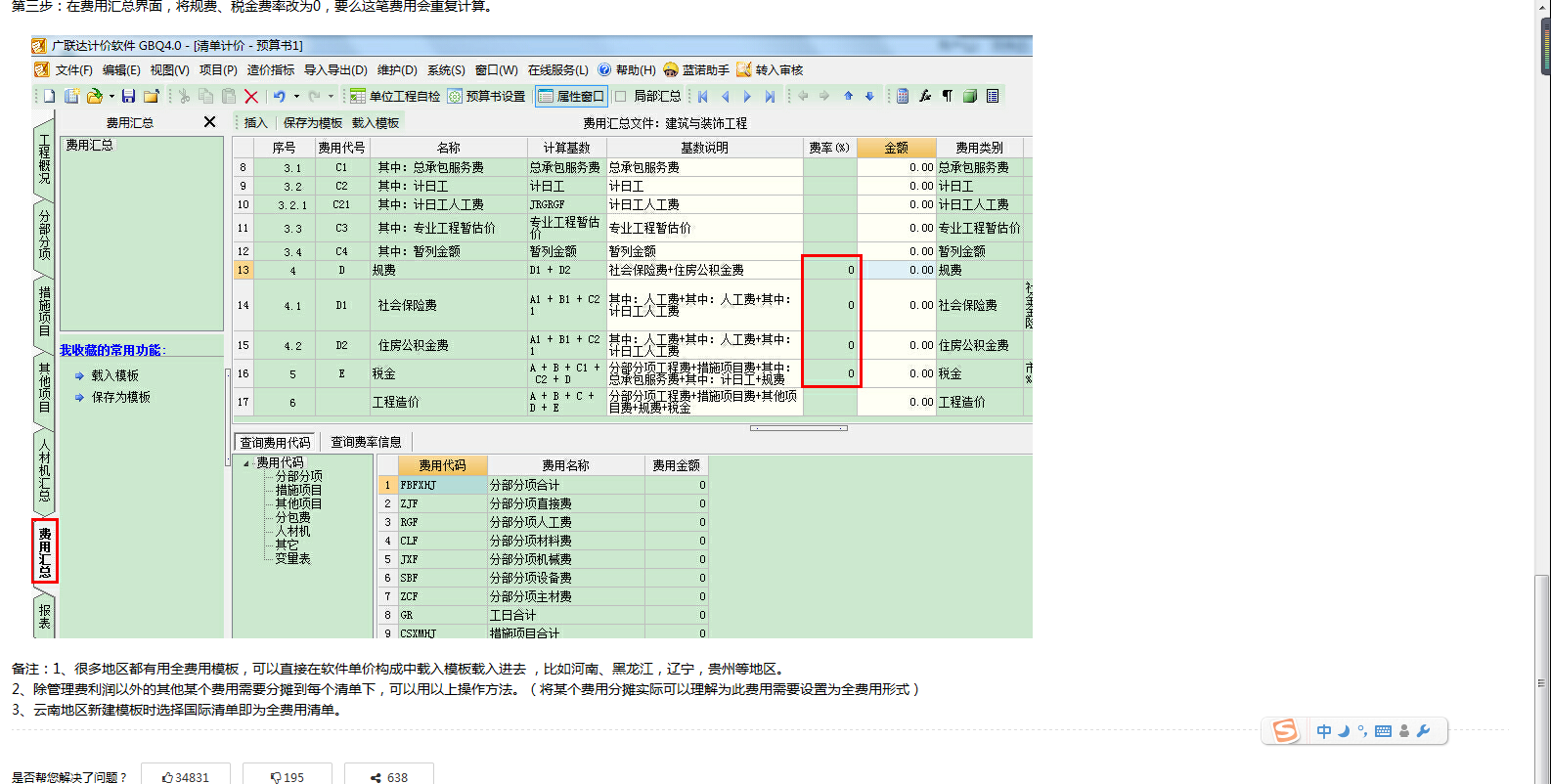Click the paragraph mark icon
Image resolution: width=1551 pixels, height=784 pixels.
[948, 96]
